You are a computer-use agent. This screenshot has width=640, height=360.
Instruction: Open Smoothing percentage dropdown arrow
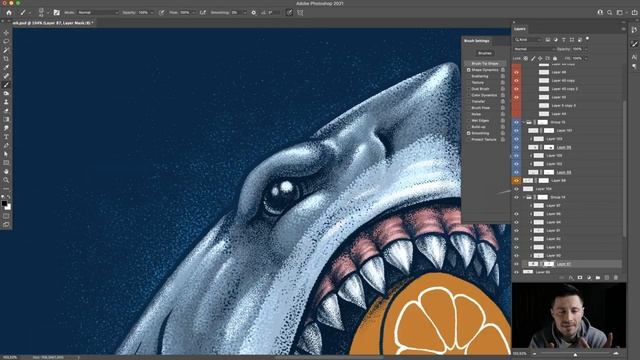(x=244, y=13)
